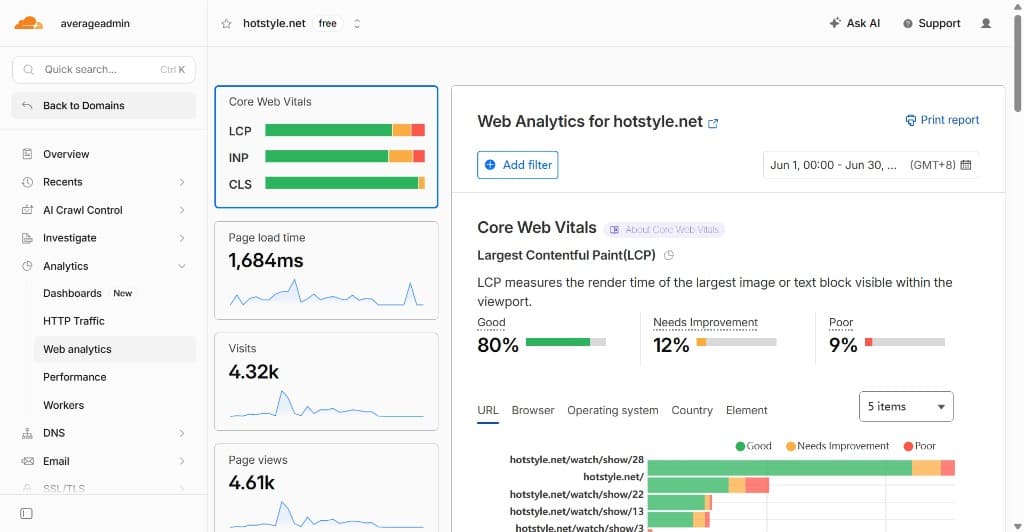This screenshot has width=1024, height=532.
Task: Click the Support help icon
Action: 907,23
